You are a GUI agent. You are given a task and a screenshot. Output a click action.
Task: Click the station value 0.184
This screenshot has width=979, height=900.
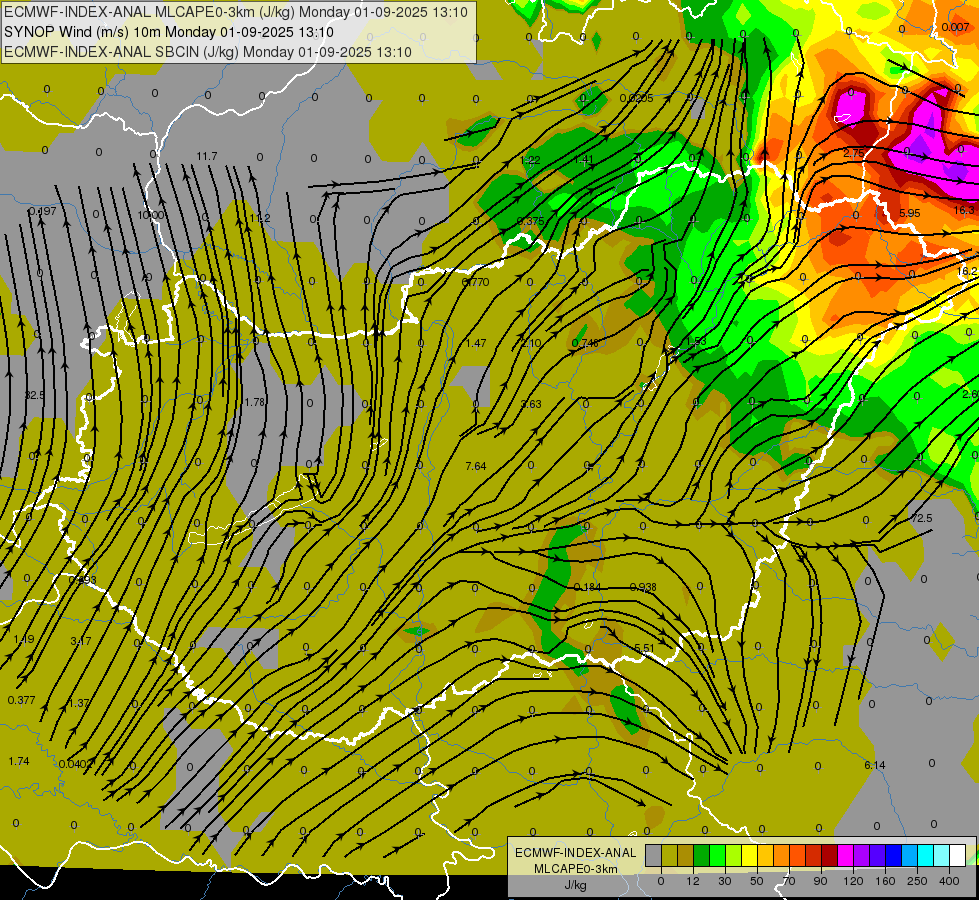(586, 586)
